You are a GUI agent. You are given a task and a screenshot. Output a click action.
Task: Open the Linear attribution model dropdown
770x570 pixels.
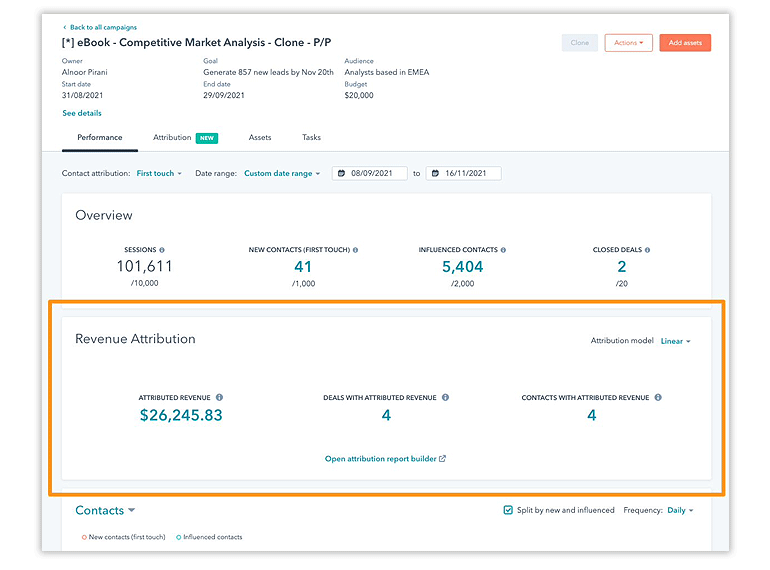coord(676,341)
